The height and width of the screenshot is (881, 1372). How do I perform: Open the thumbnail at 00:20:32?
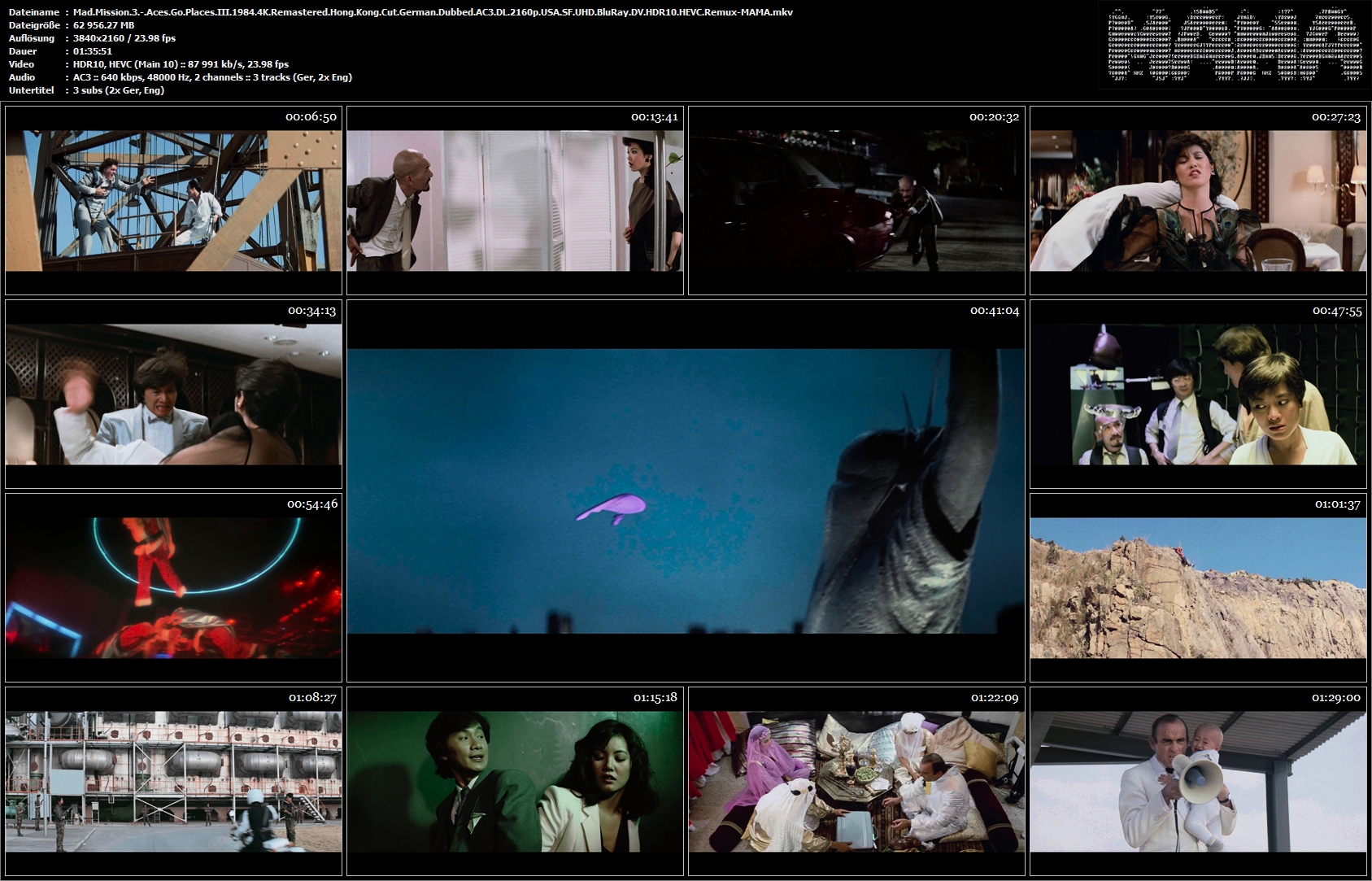coord(856,200)
